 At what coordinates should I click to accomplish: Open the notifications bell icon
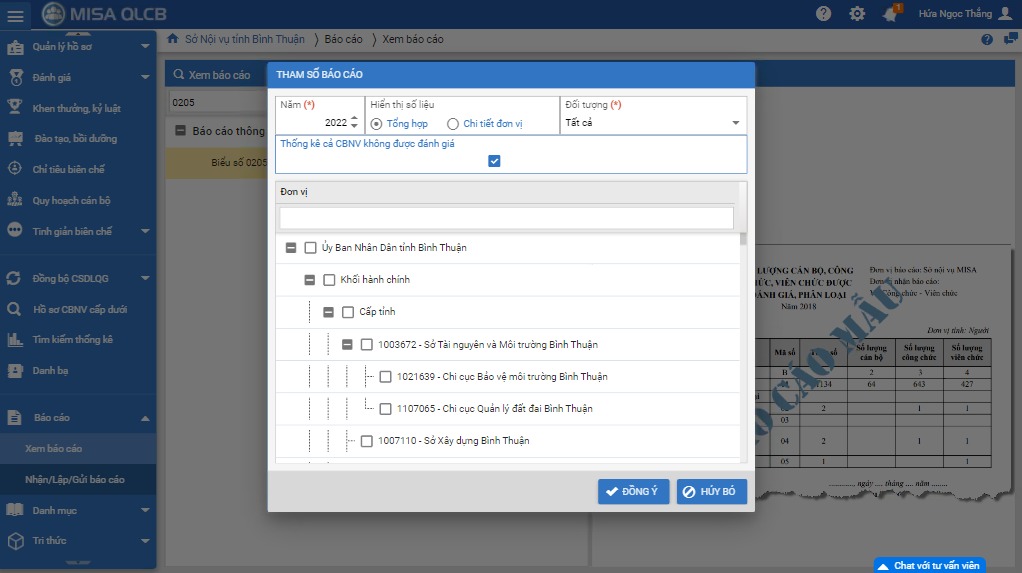coord(890,14)
